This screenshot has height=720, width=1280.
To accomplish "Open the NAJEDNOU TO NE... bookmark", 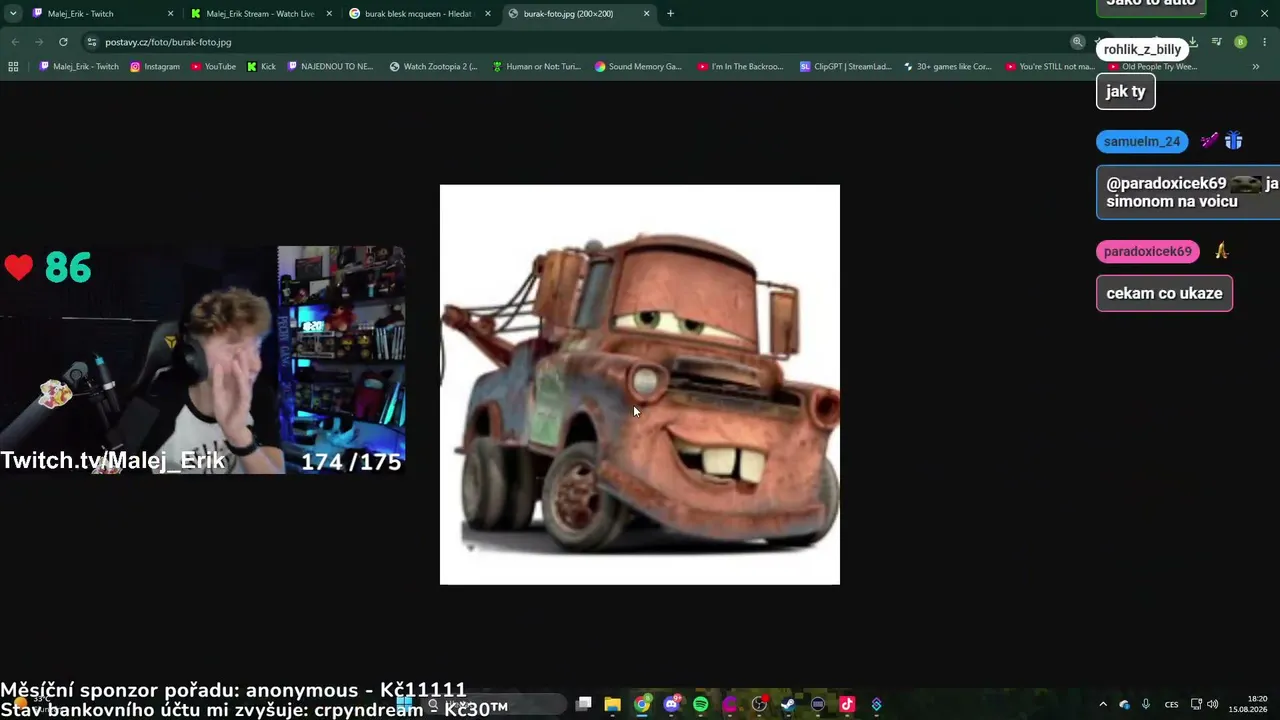I will pyautogui.click(x=330, y=67).
